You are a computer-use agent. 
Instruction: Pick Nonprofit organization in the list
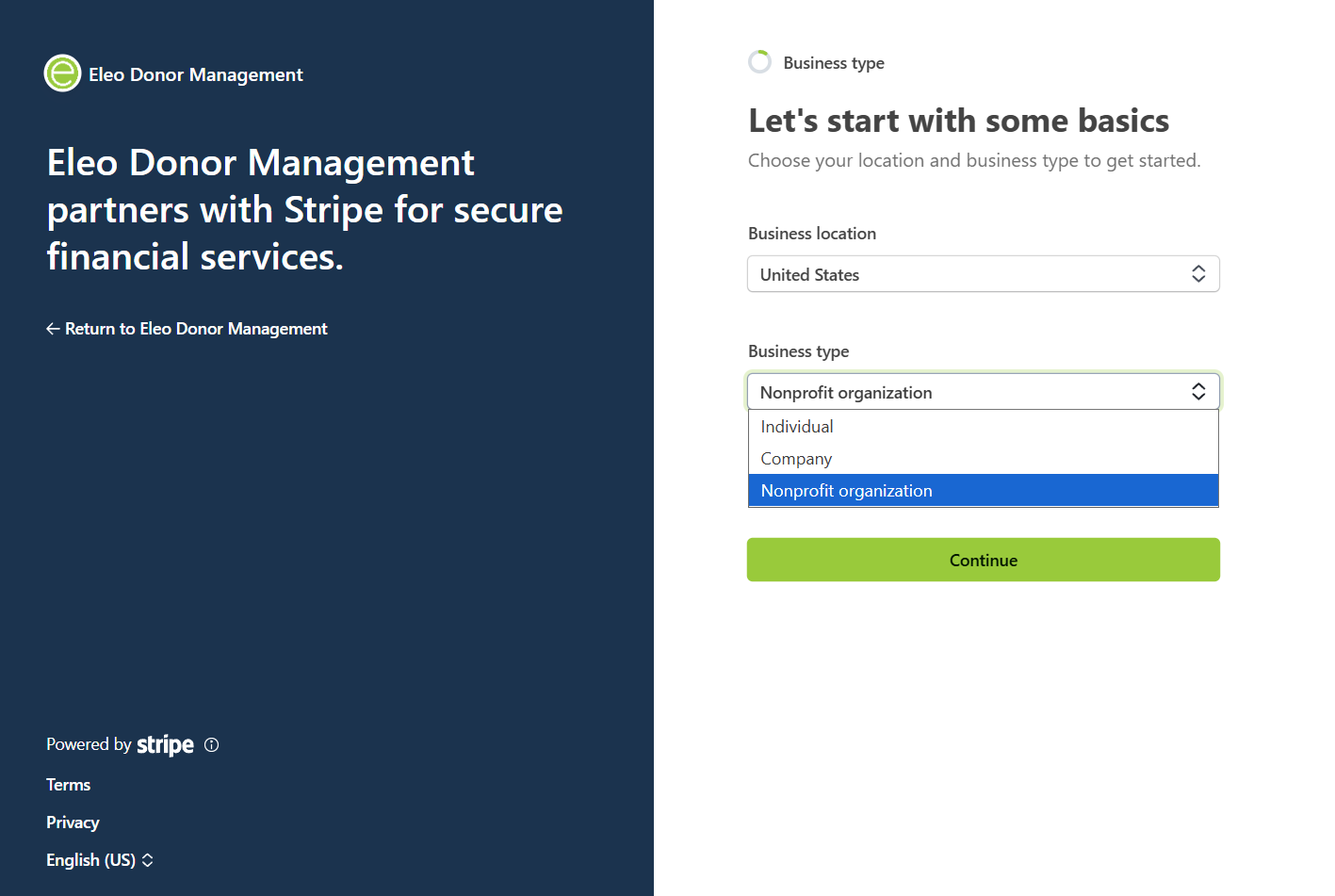(983, 491)
